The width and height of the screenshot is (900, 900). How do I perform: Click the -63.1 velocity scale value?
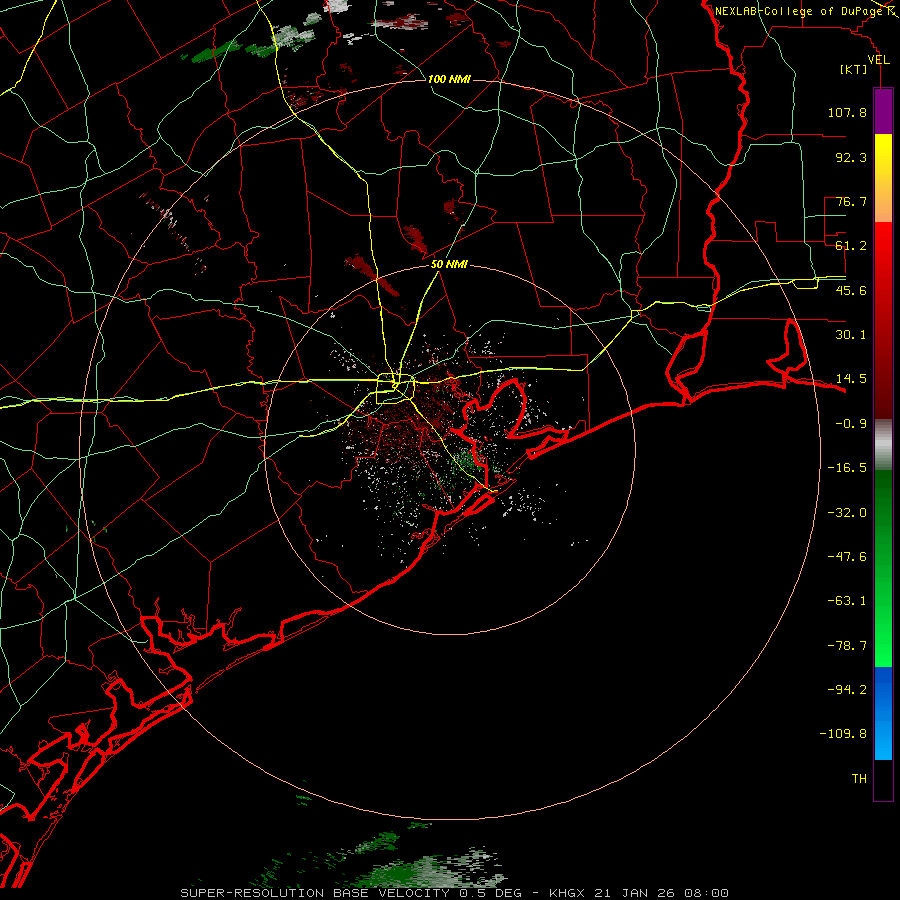tap(847, 601)
